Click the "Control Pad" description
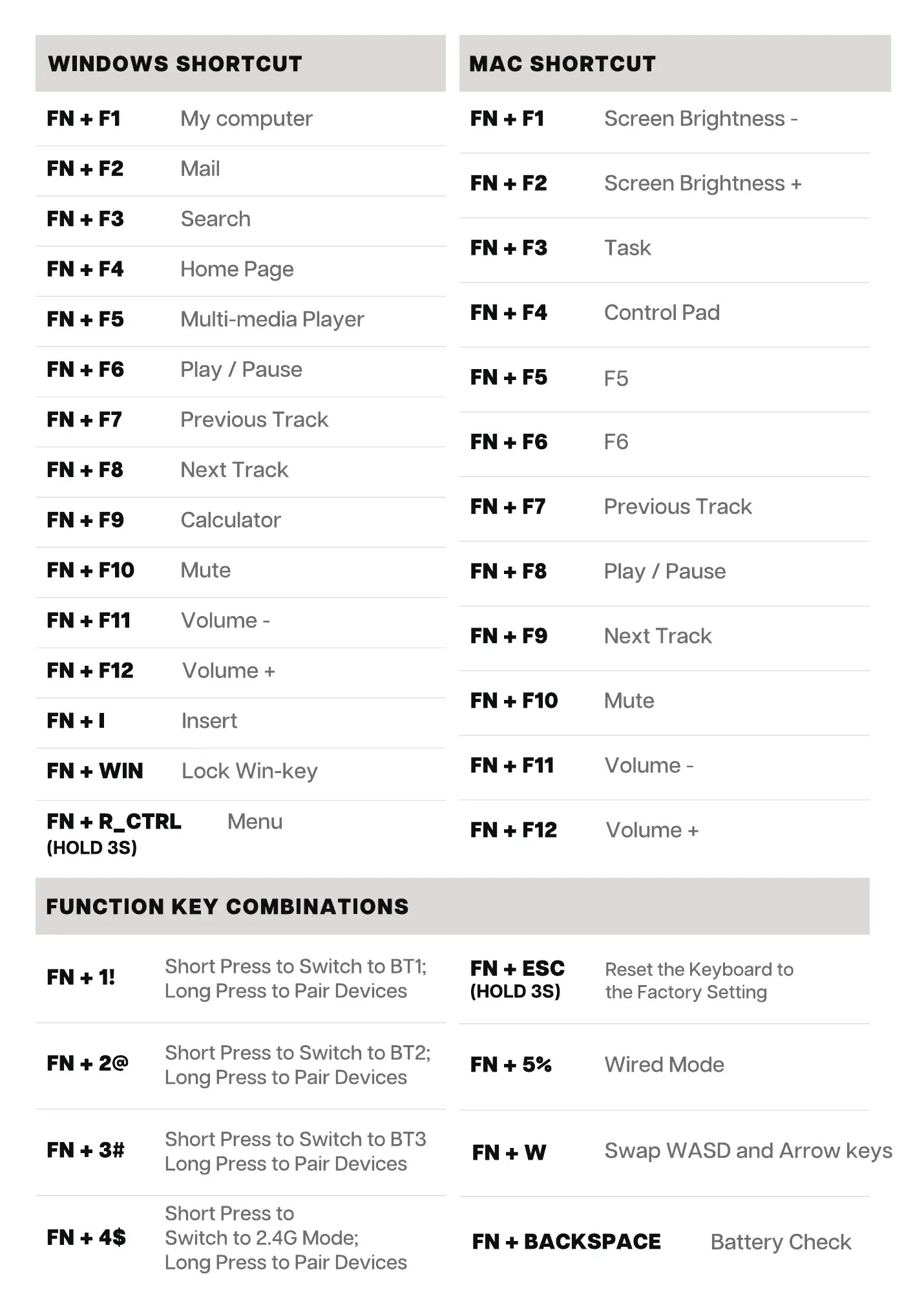 pyautogui.click(x=662, y=313)
